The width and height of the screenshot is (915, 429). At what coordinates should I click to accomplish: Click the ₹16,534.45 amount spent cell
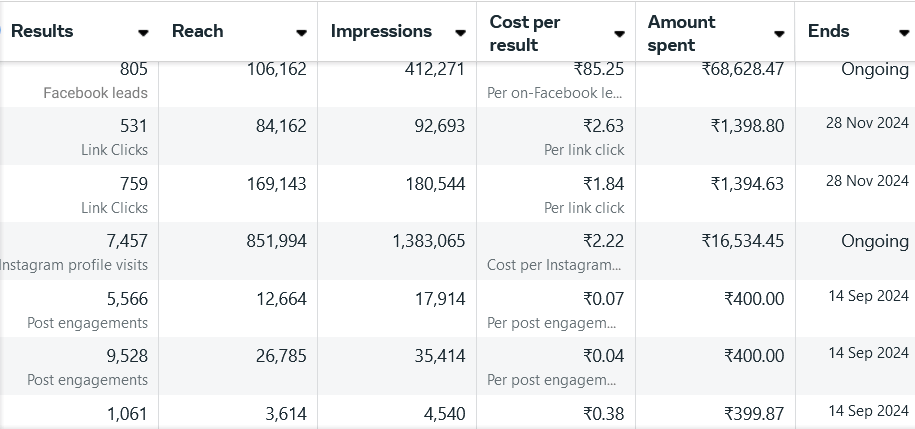[x=742, y=241]
